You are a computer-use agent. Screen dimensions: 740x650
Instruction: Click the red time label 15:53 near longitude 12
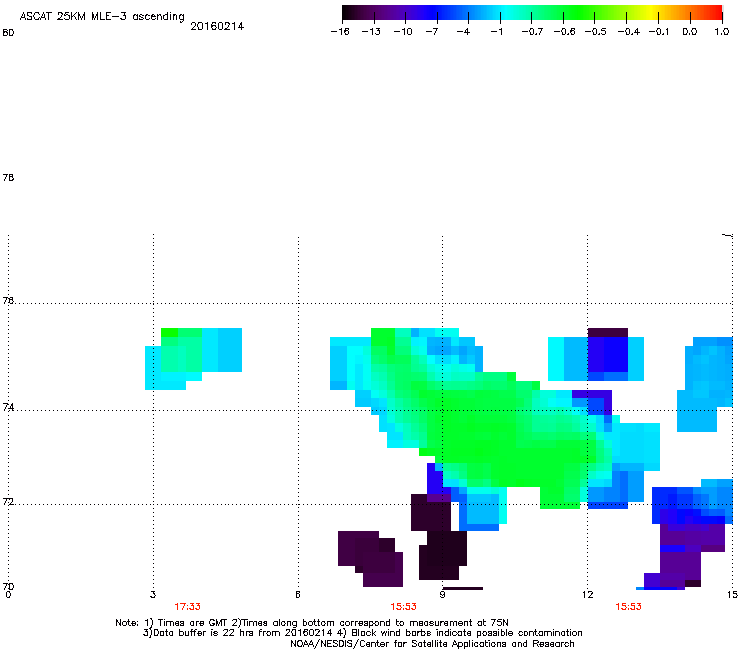(628, 607)
